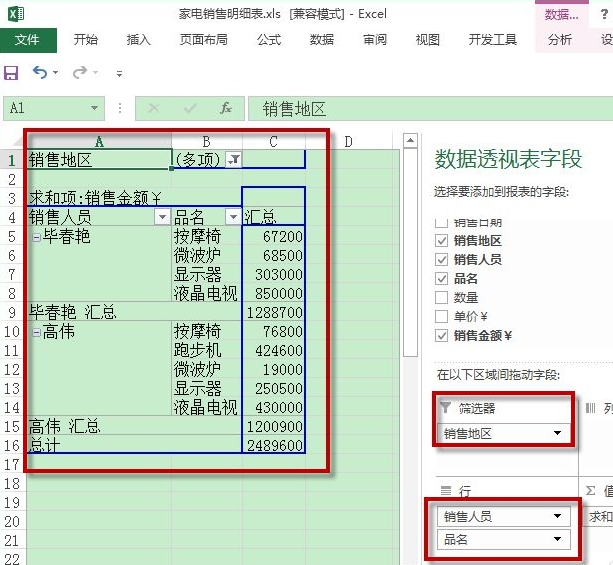Screen dimensions: 613x565
Task: Check the 数量 field checkbox
Action: pyautogui.click(x=442, y=297)
